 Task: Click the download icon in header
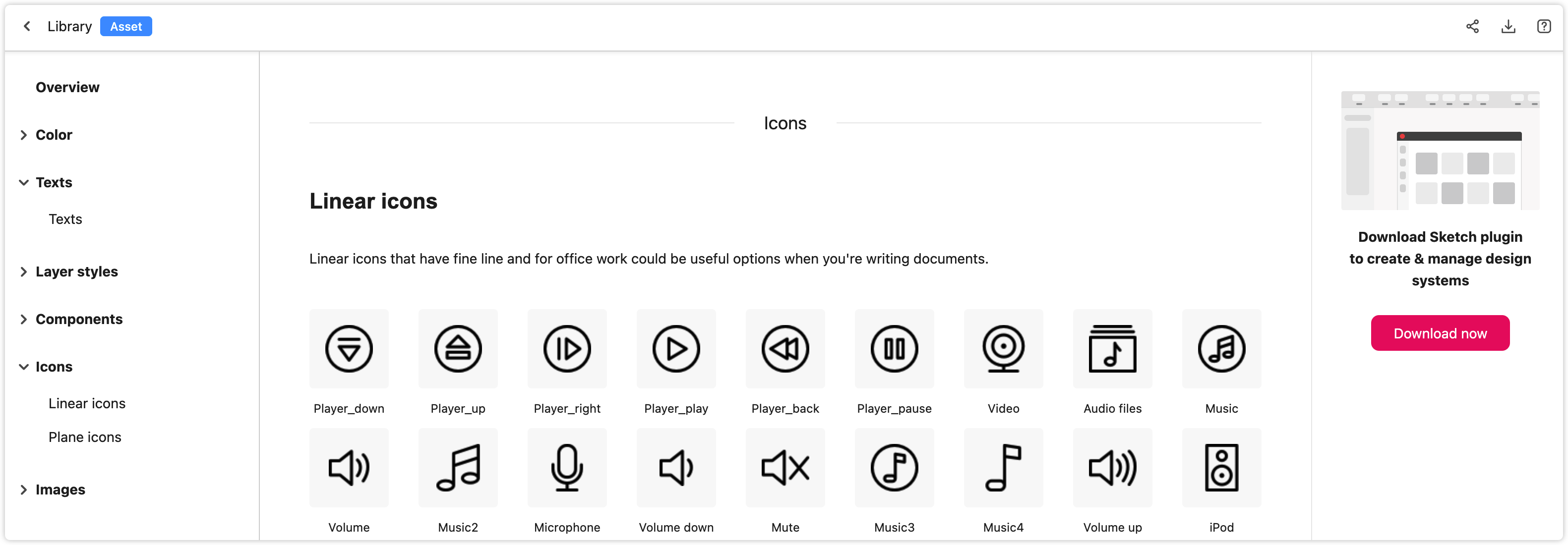(1508, 26)
